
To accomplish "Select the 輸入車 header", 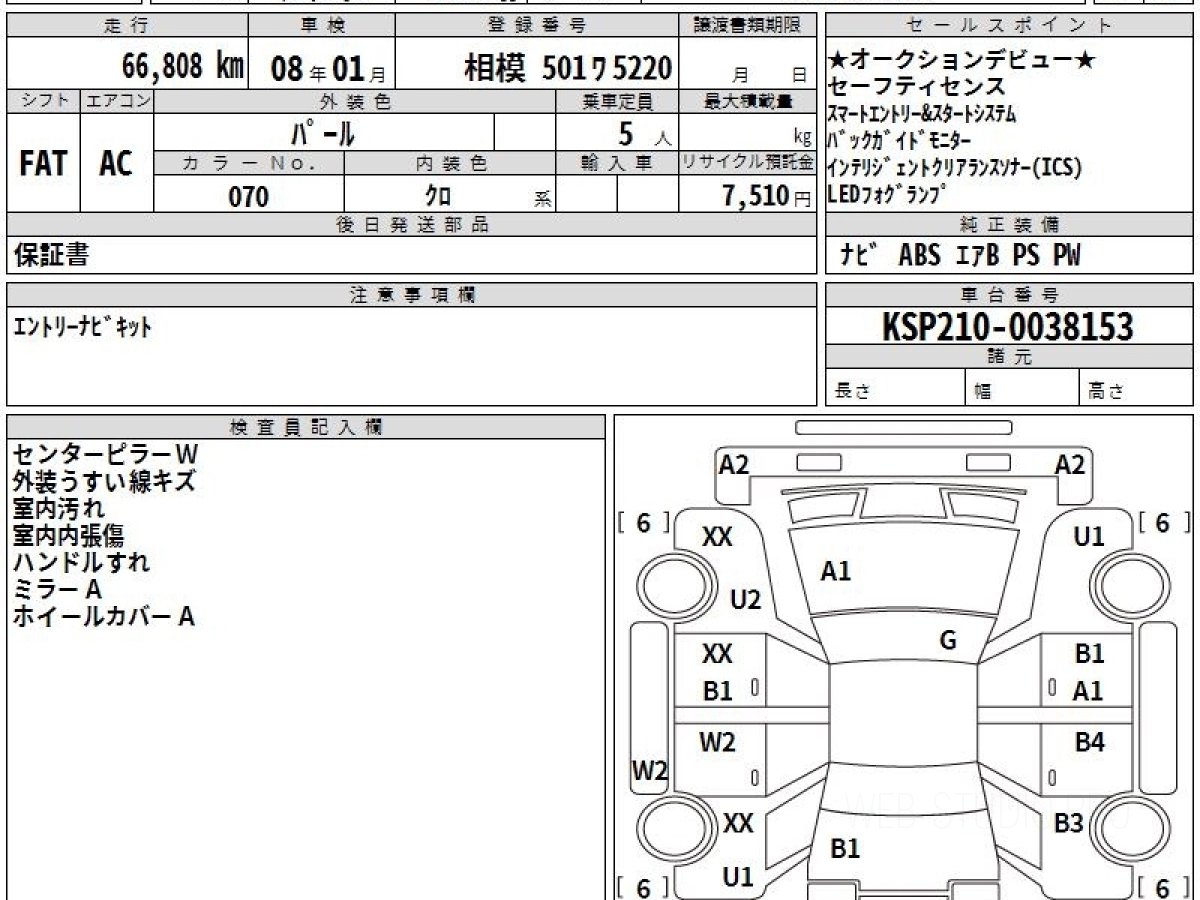I will (617, 163).
